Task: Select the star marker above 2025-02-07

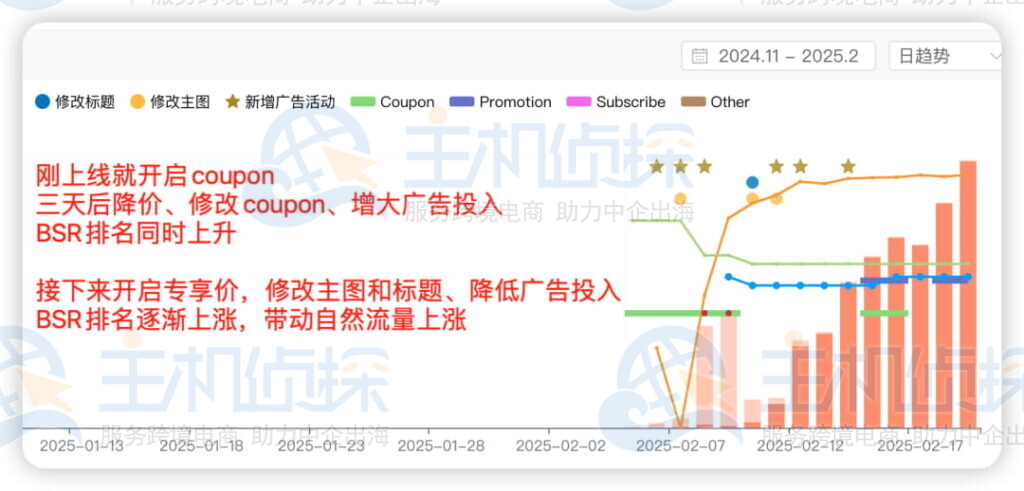Action: (x=680, y=166)
